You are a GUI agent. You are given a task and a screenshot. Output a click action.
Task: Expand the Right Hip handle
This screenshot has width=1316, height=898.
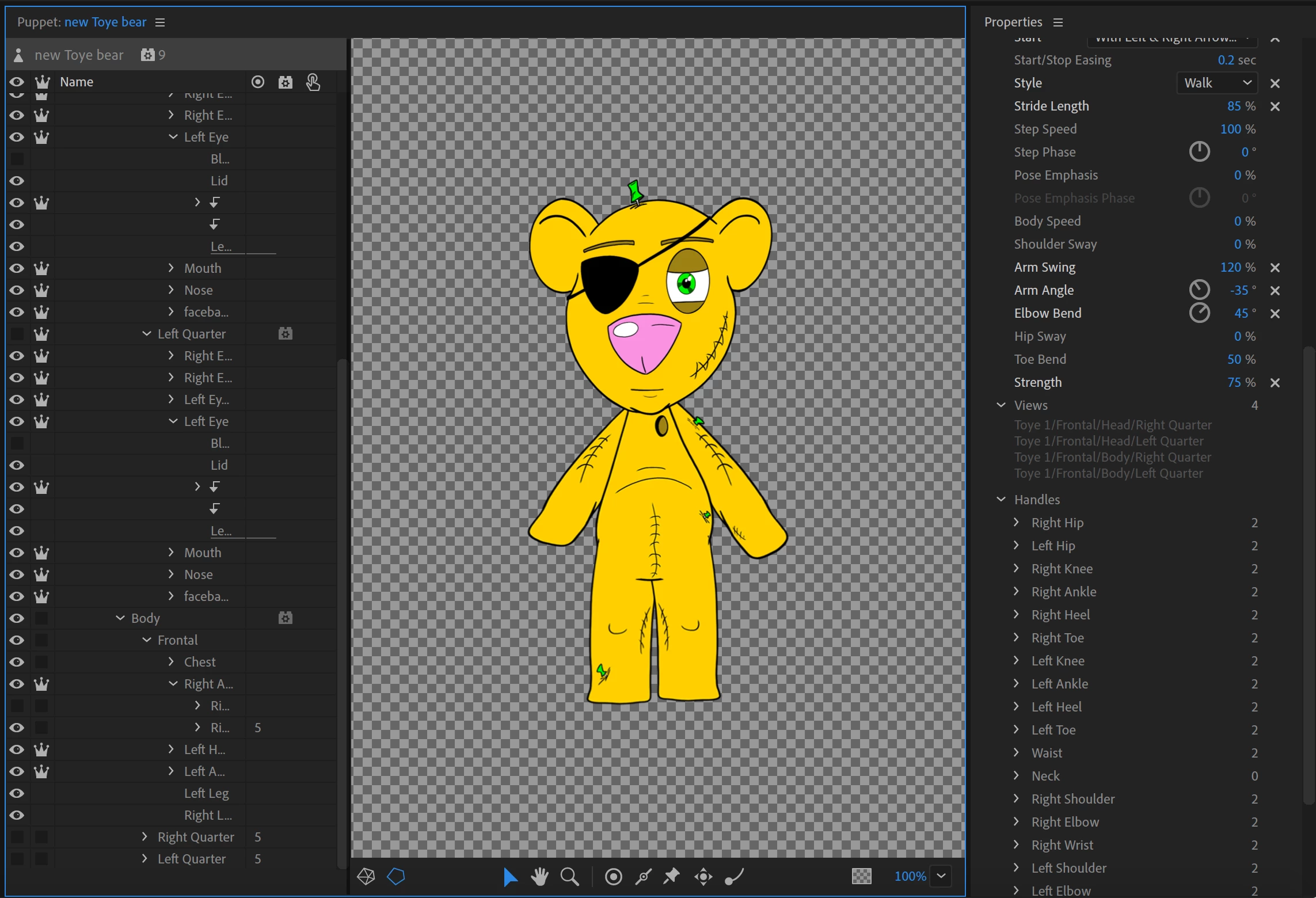click(1016, 522)
